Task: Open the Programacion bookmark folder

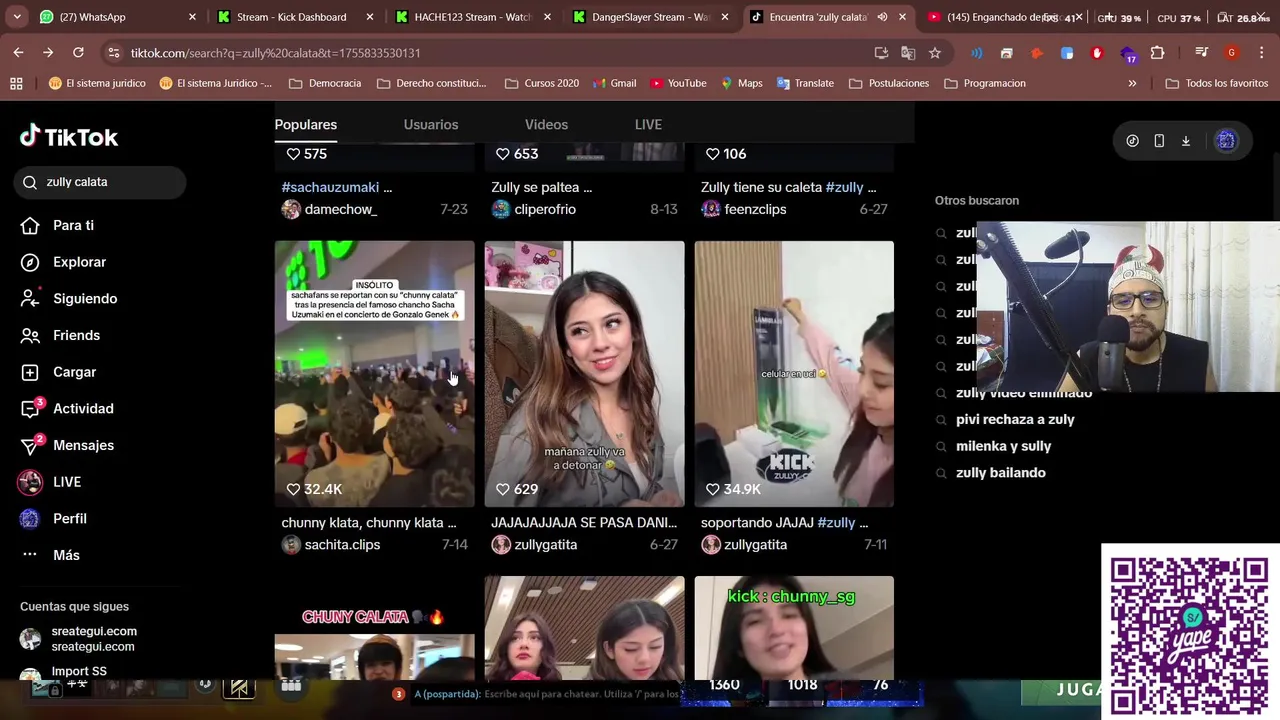Action: pyautogui.click(x=984, y=83)
